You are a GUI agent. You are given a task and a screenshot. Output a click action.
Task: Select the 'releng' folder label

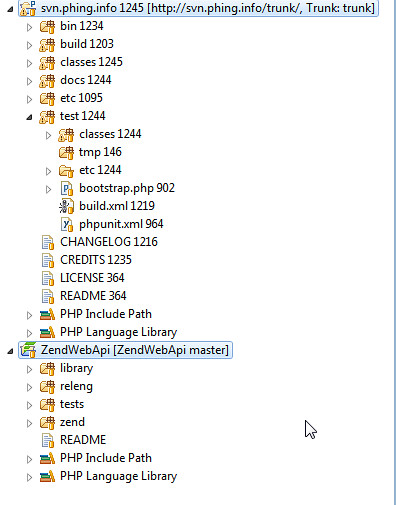(76, 387)
